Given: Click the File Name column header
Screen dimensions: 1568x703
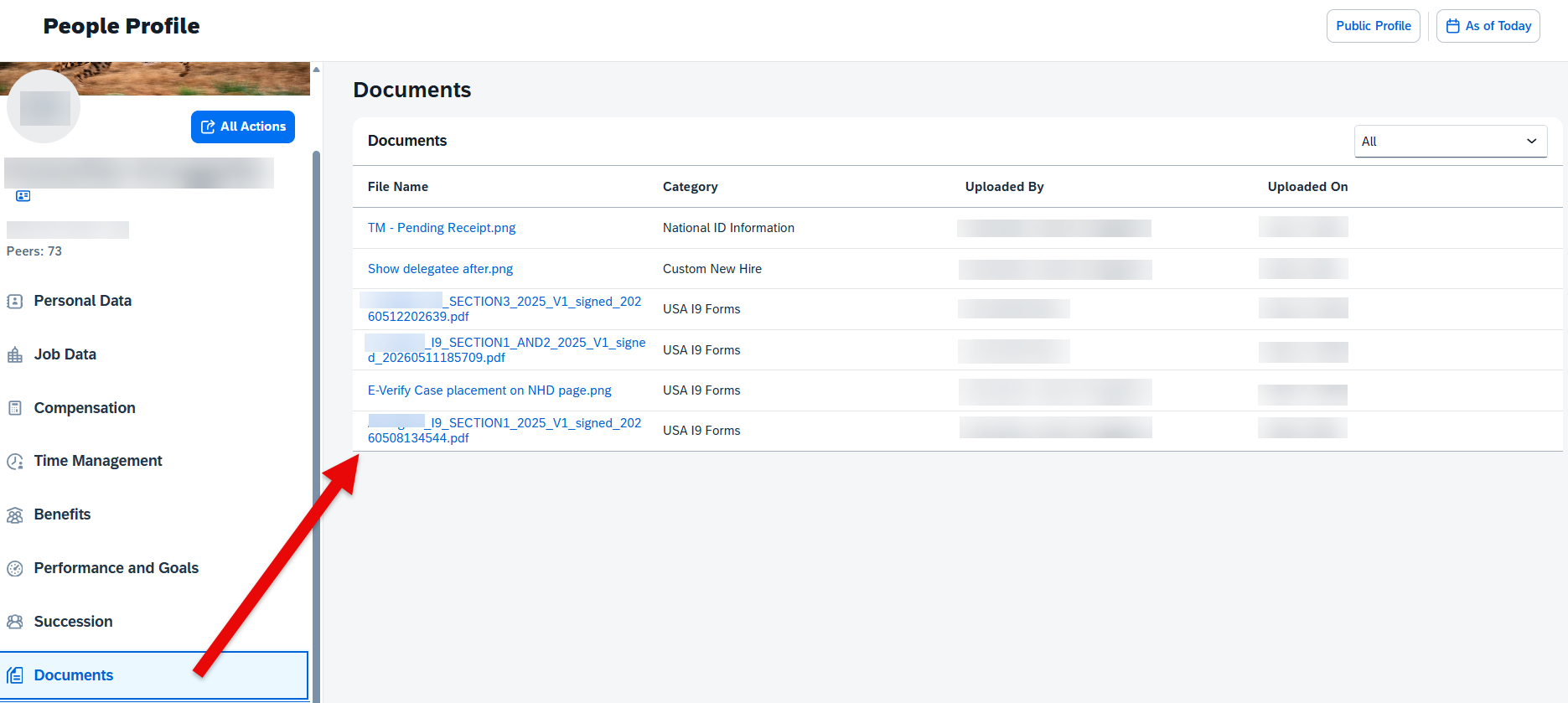Looking at the screenshot, I should tap(398, 187).
